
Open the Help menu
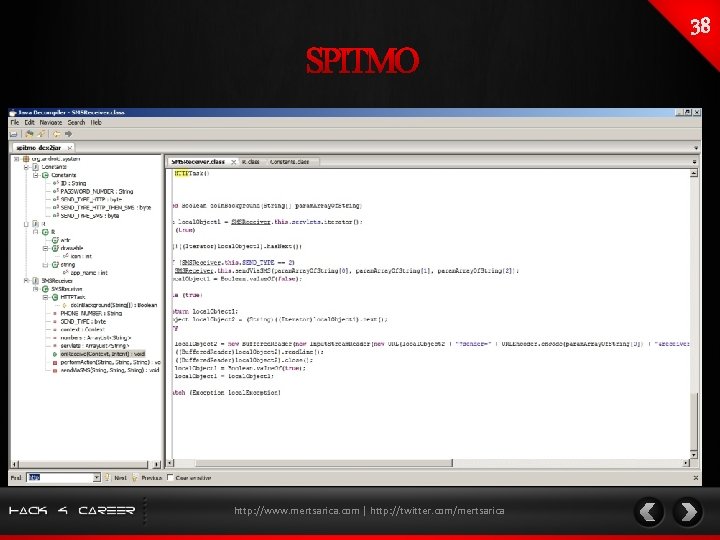[x=96, y=123]
